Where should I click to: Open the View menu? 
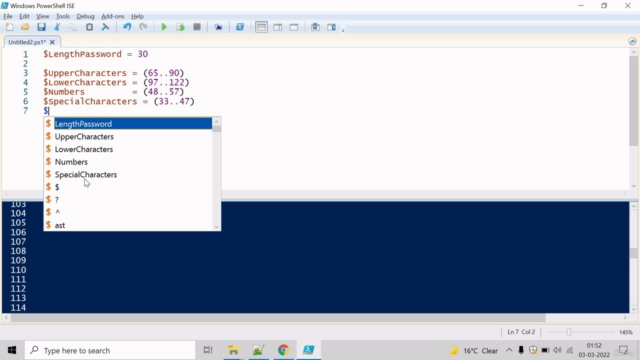(42, 16)
